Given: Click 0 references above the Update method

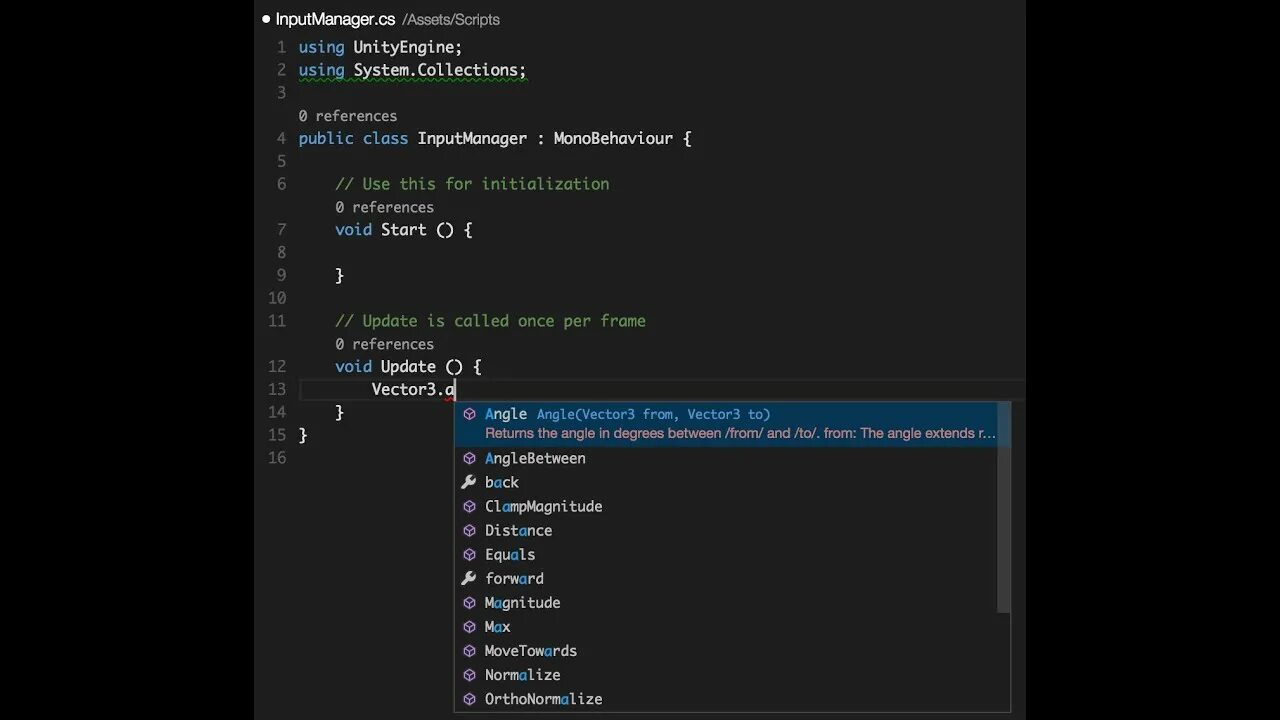Looking at the screenshot, I should 384,344.
